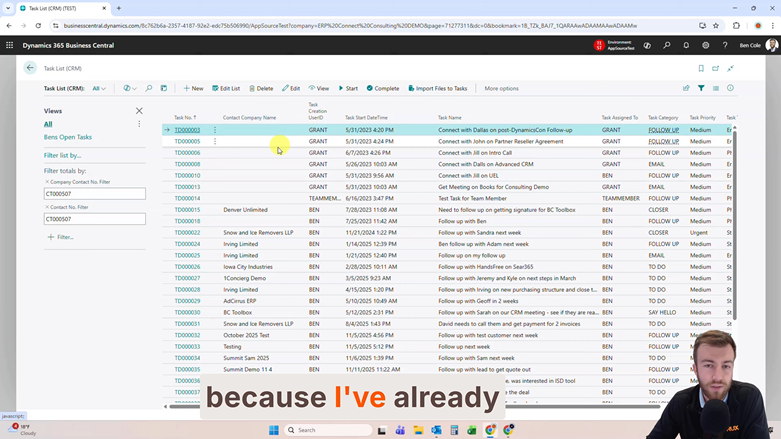Viewport: 781px width, 439px height.
Task: Toggle the FactBox information pane
Action: (730, 88)
